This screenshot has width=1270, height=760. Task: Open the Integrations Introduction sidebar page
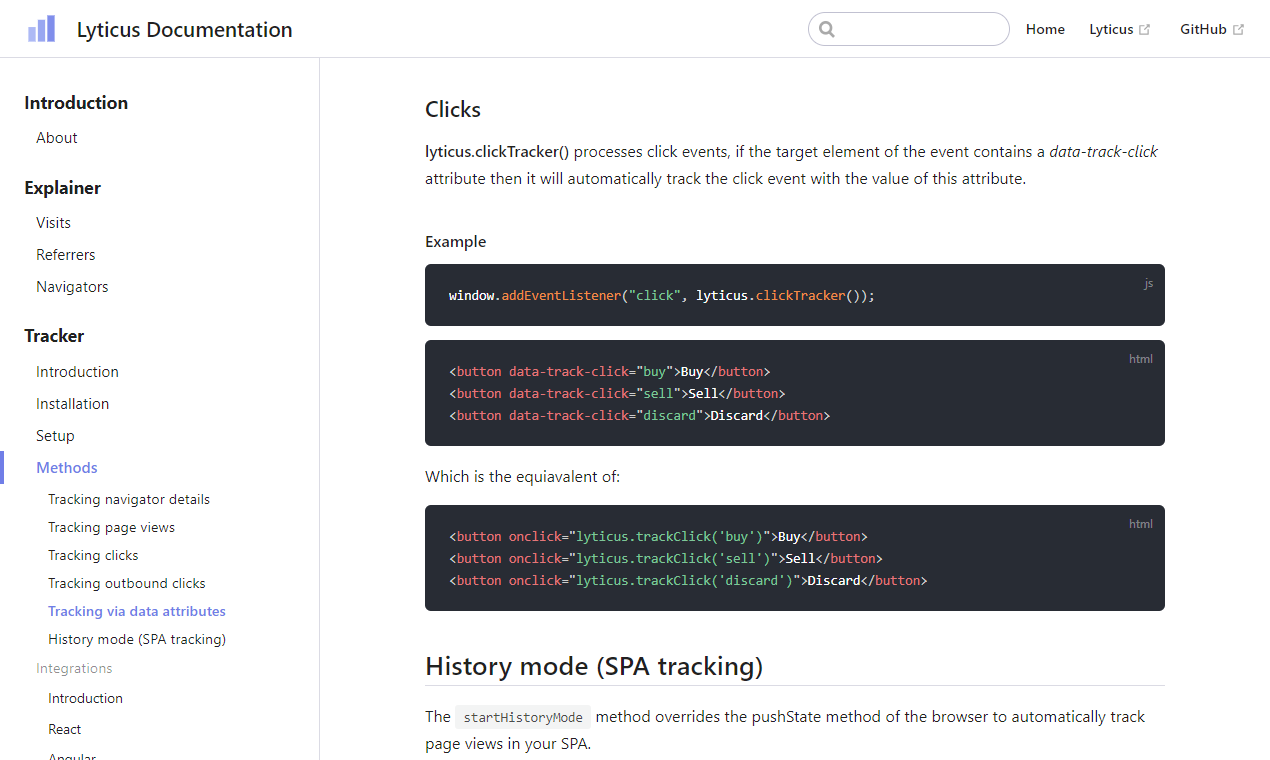pyautogui.click(x=85, y=698)
